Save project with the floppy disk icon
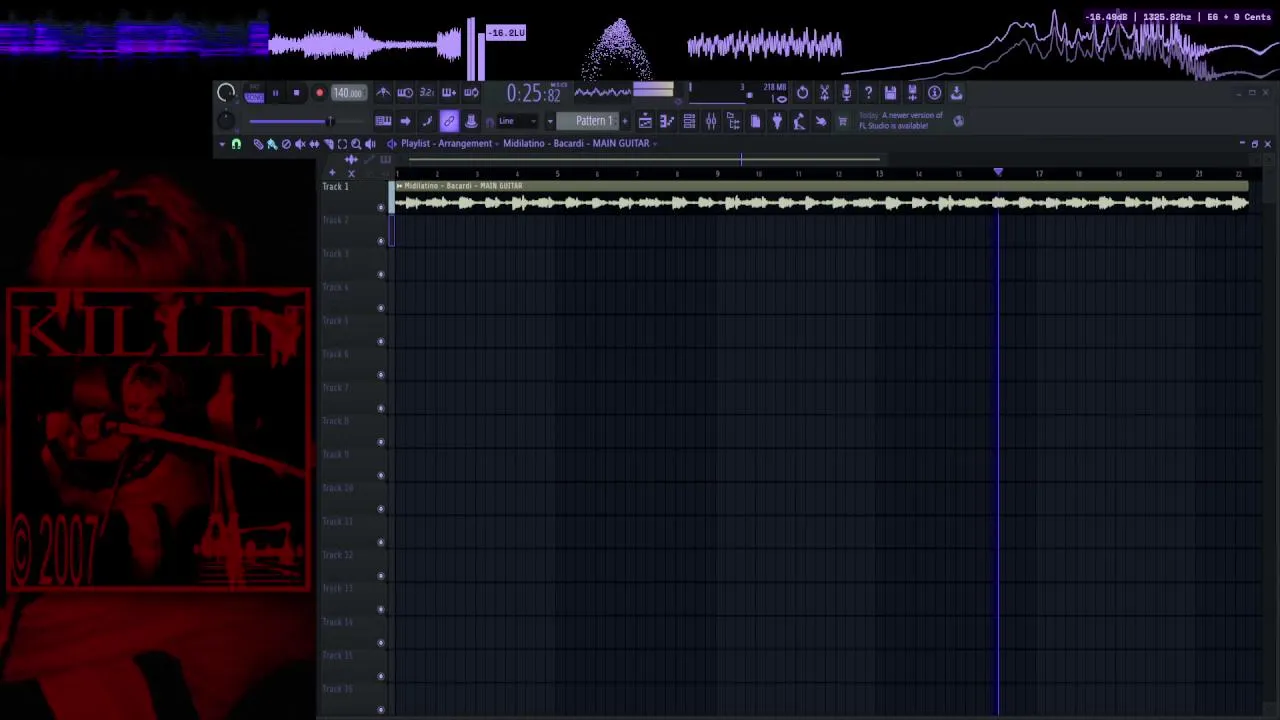Image resolution: width=1280 pixels, height=720 pixels. tap(891, 93)
